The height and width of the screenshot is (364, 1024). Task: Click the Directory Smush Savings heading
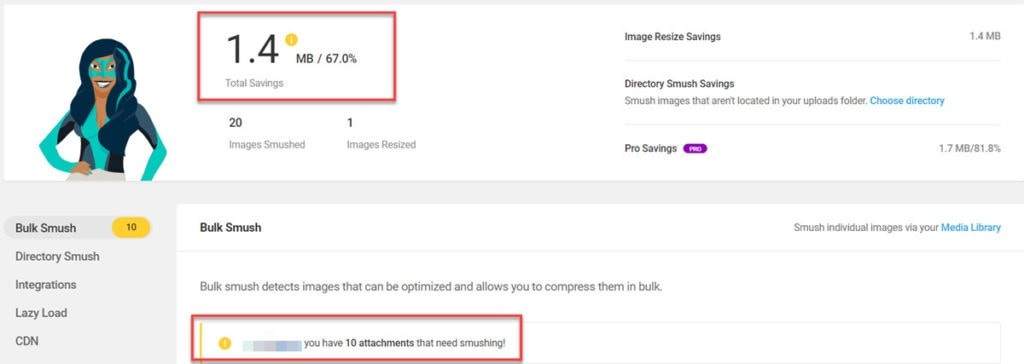[679, 84]
